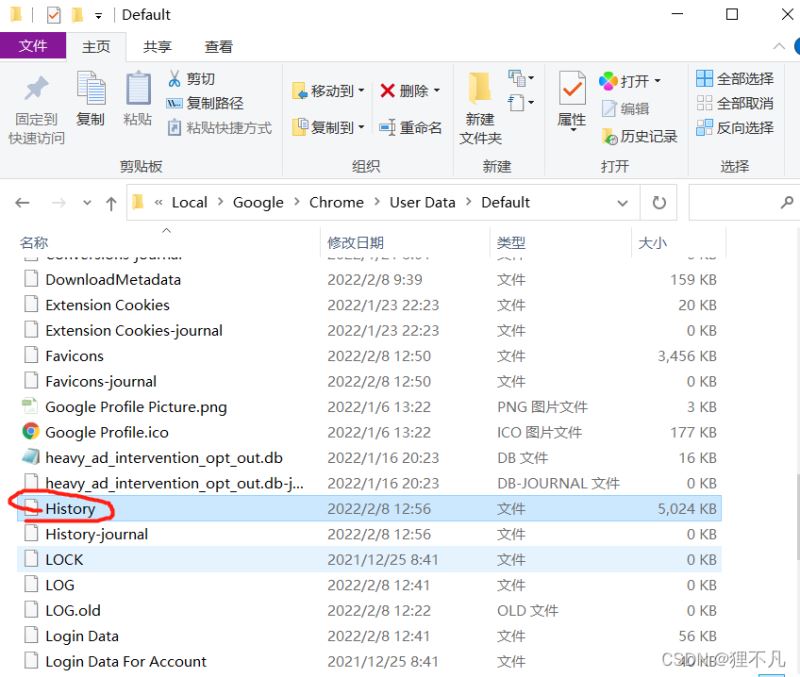Click the red Delete X icon
Image resolution: width=800 pixels, height=677 pixels.
(387, 91)
